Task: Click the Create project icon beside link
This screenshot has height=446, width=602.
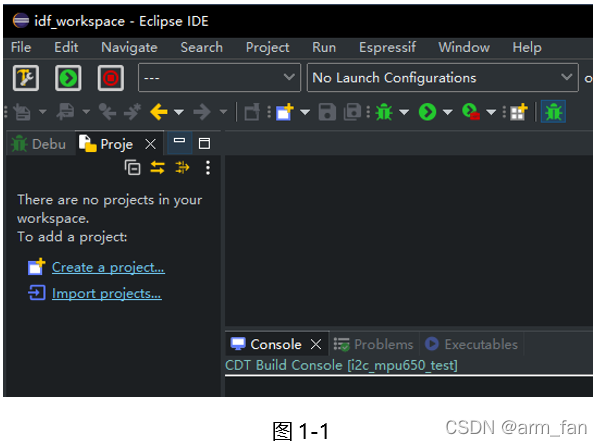Action: coord(36,267)
